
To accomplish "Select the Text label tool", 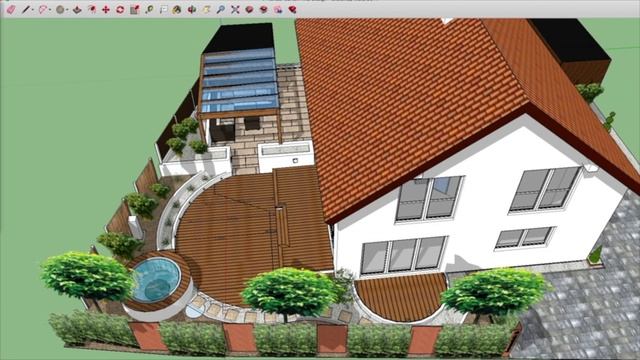I will pos(164,9).
